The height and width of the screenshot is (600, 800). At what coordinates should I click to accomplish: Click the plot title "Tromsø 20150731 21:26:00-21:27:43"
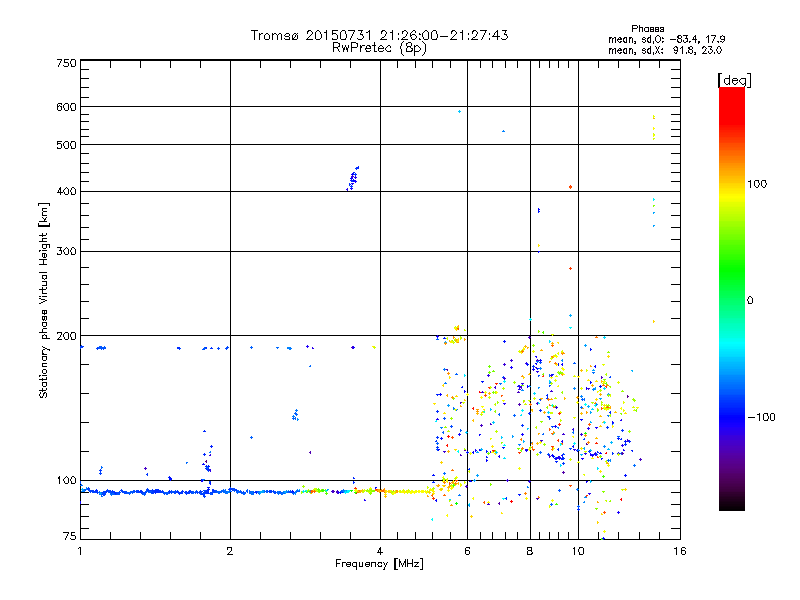379,35
